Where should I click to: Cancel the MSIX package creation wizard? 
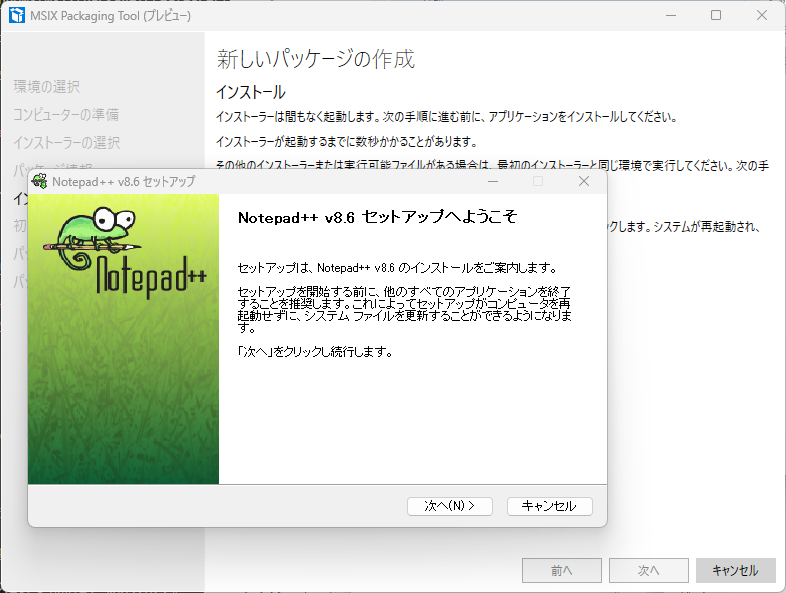point(735,570)
